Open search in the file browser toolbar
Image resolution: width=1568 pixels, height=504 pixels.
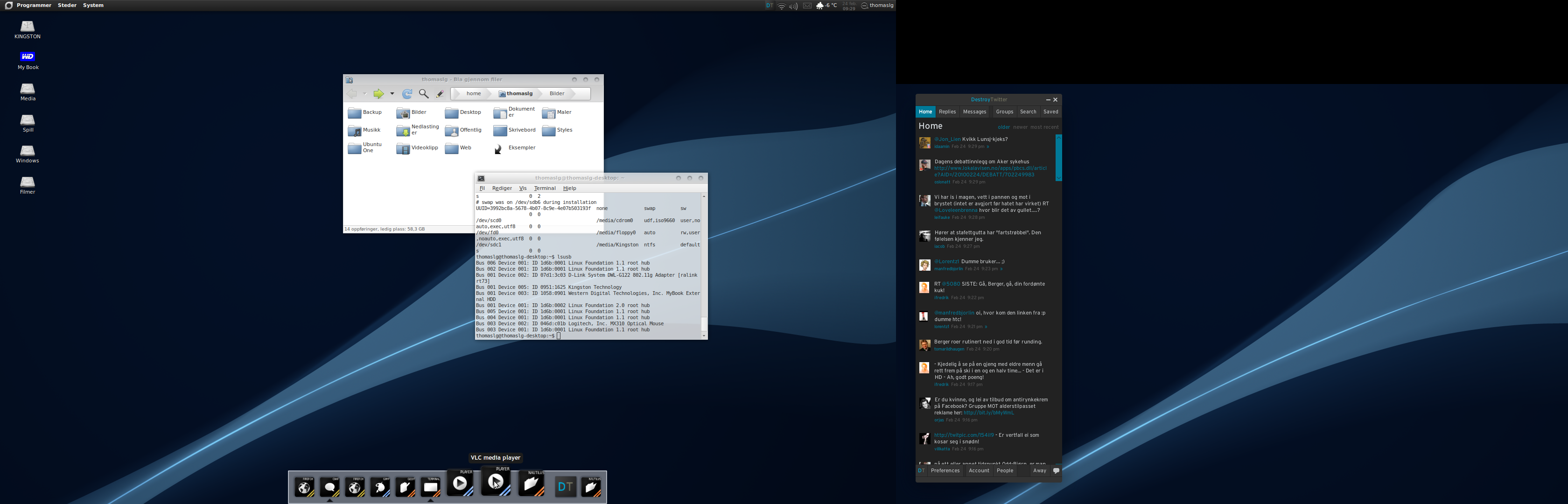pyautogui.click(x=424, y=94)
